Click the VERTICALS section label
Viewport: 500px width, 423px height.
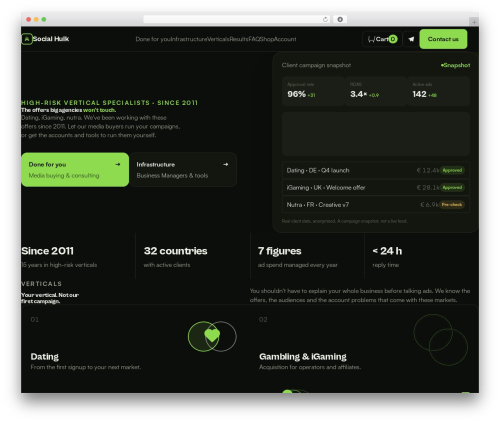point(42,284)
